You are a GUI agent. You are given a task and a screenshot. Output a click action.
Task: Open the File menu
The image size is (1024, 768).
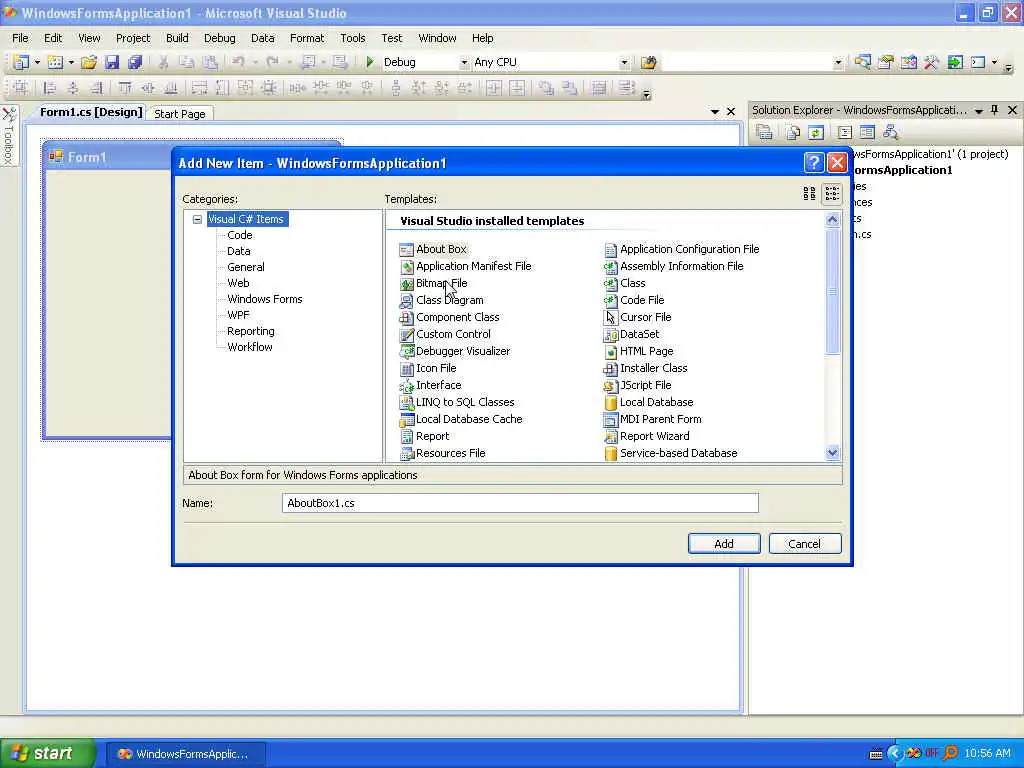[20, 38]
